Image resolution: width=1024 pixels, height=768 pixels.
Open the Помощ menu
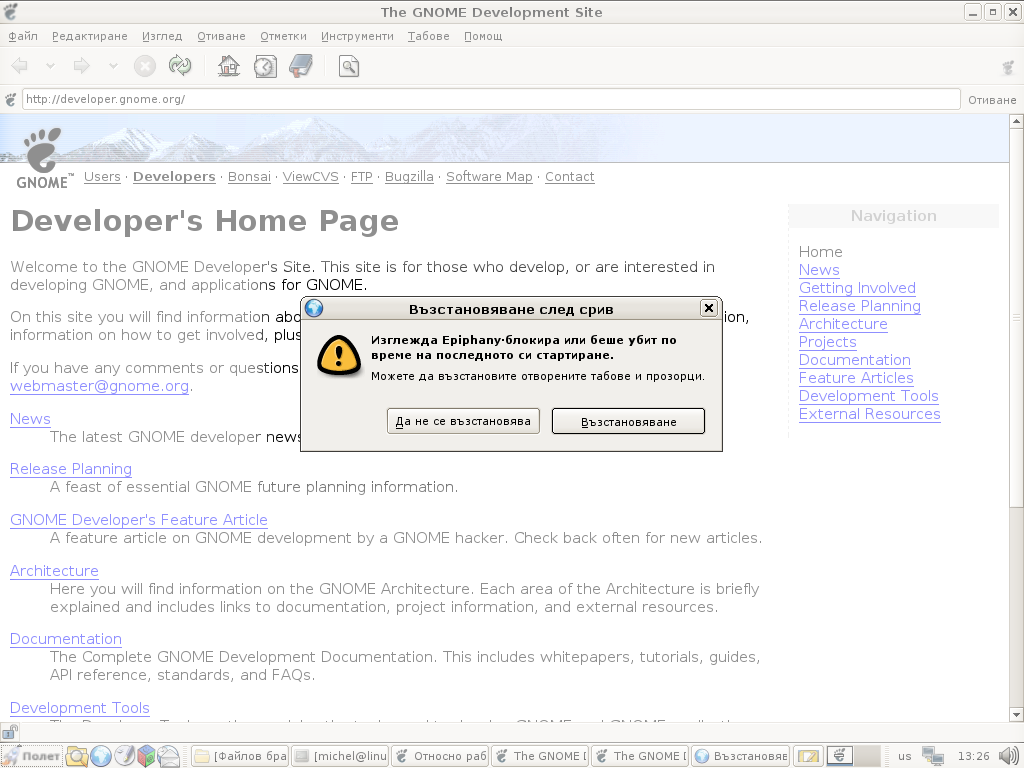(483, 37)
